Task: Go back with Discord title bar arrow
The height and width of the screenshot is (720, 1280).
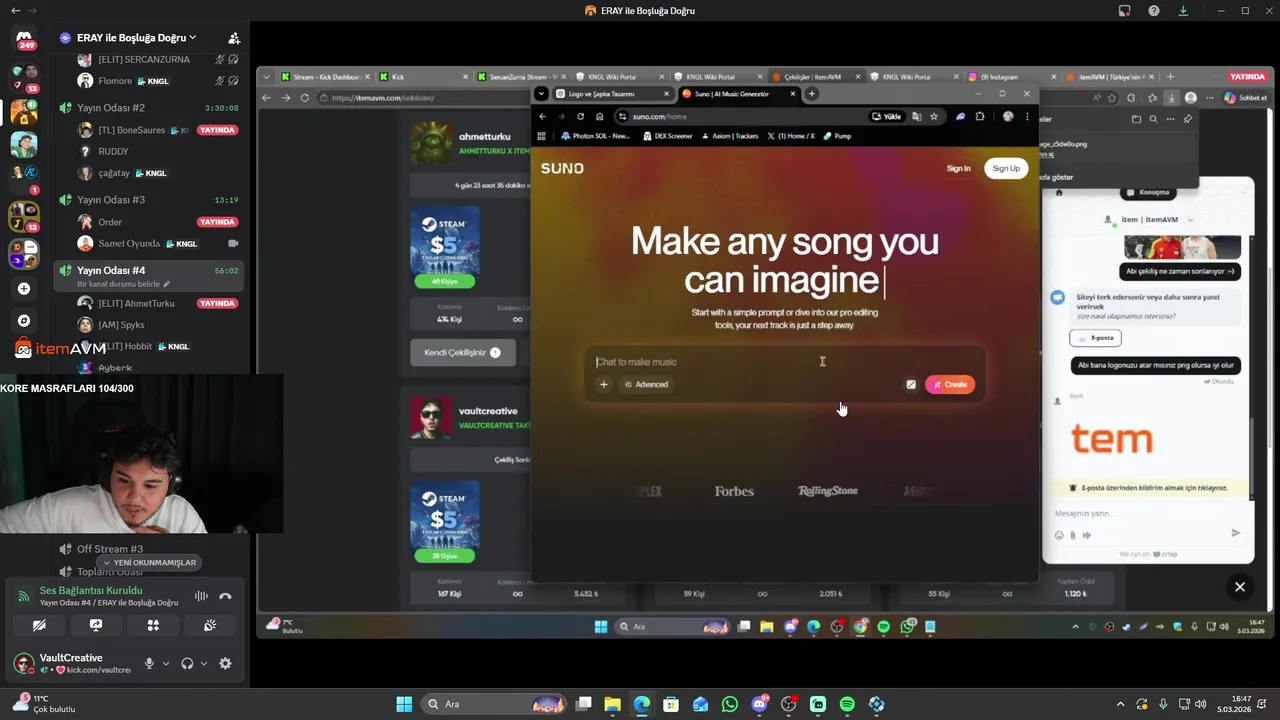Action: pos(15,11)
